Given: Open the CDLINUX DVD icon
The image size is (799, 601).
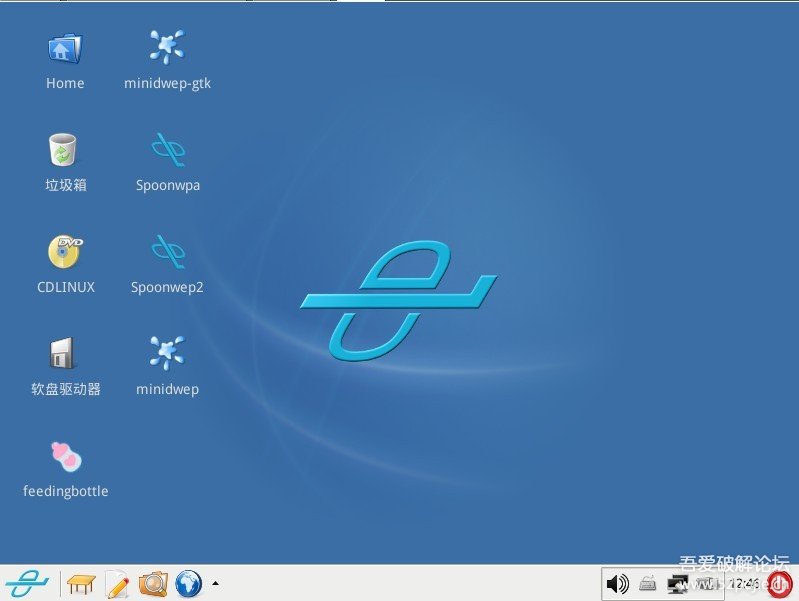Looking at the screenshot, I should click(65, 251).
